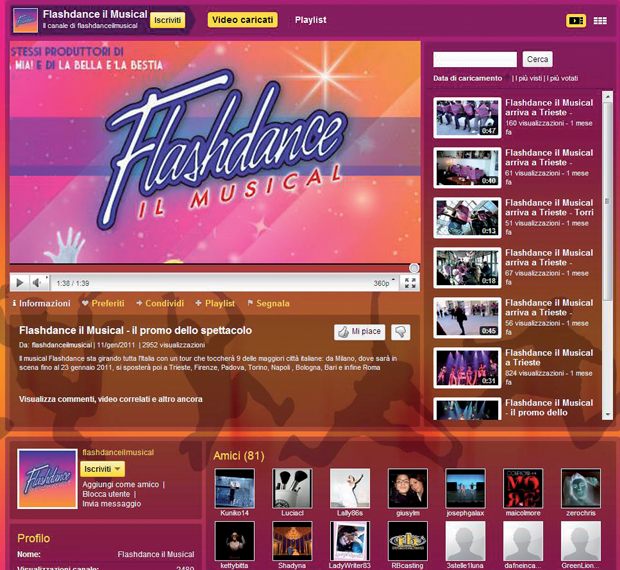Sort videos by Data di caricamento

(x=467, y=78)
